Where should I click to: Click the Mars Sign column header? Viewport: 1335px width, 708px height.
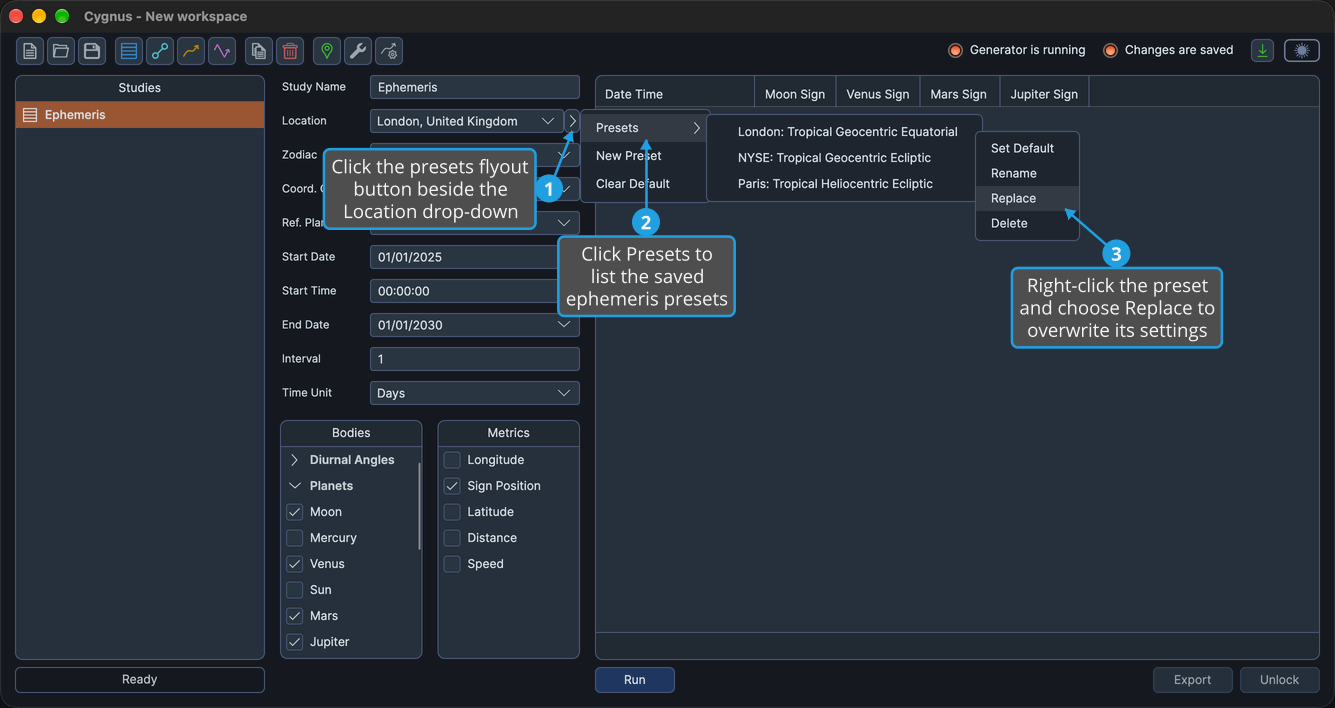tap(959, 94)
